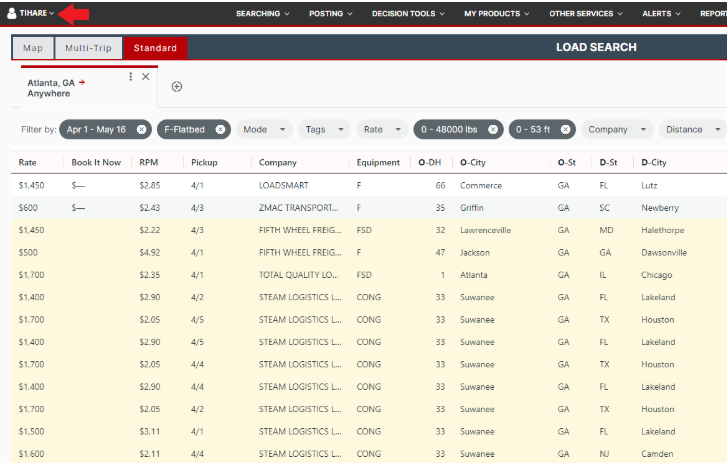This screenshot has width=727, height=463.
Task: Select the ZMAC TRANSPORT company cell
Action: point(299,208)
